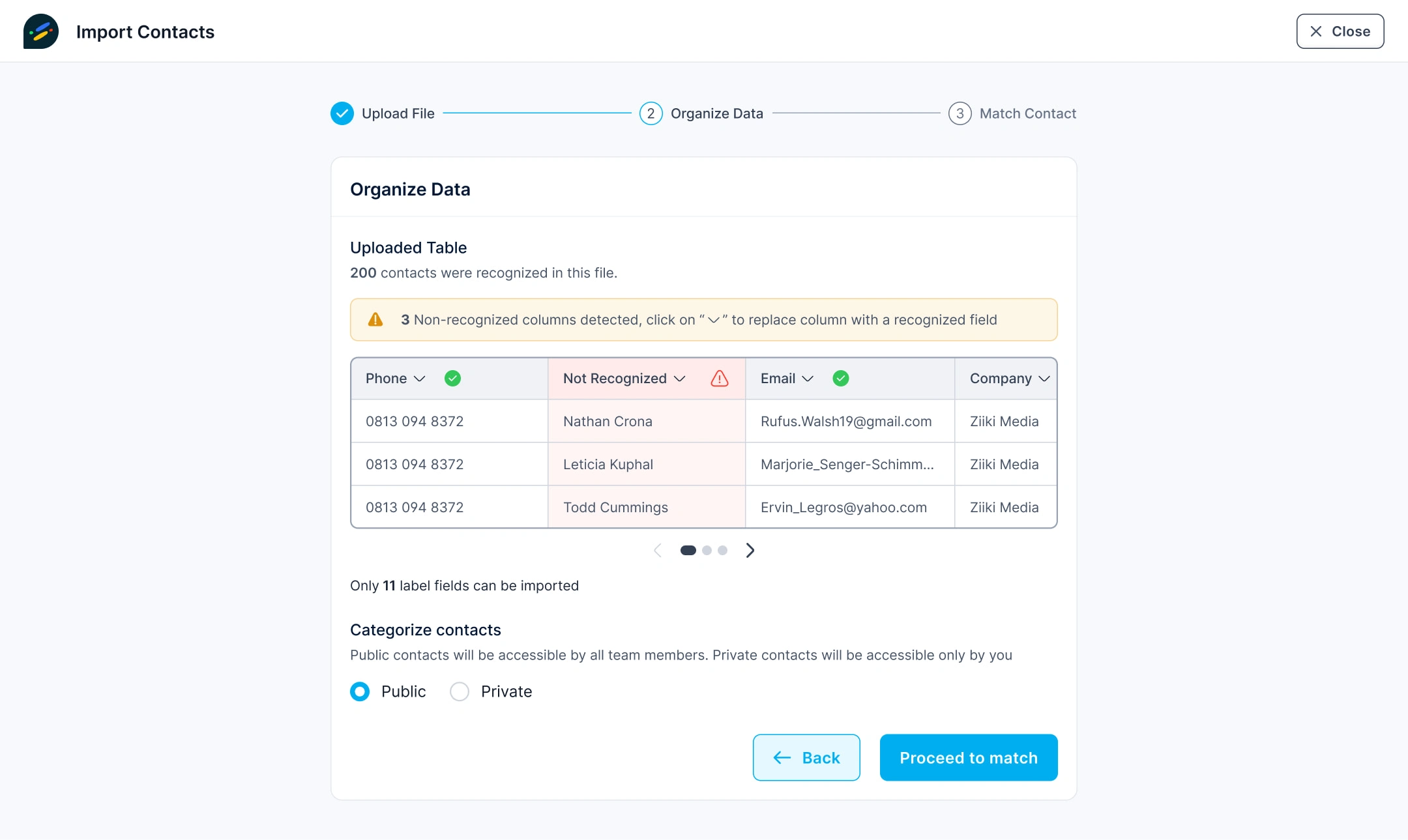Expand the Not Recognized column dropdown

(x=680, y=379)
